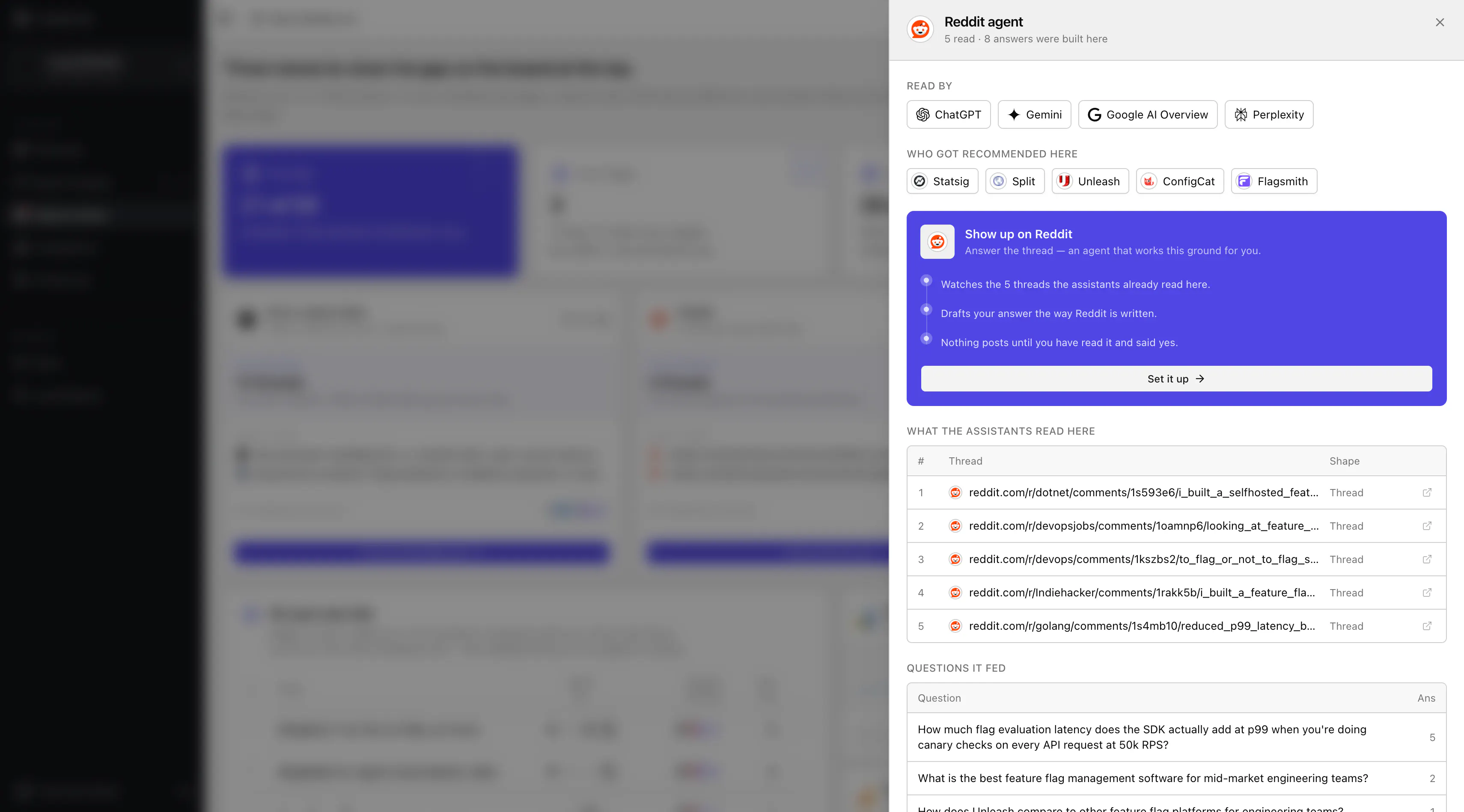The image size is (1464, 812).
Task: Click the Thread column header
Action: 965,461
